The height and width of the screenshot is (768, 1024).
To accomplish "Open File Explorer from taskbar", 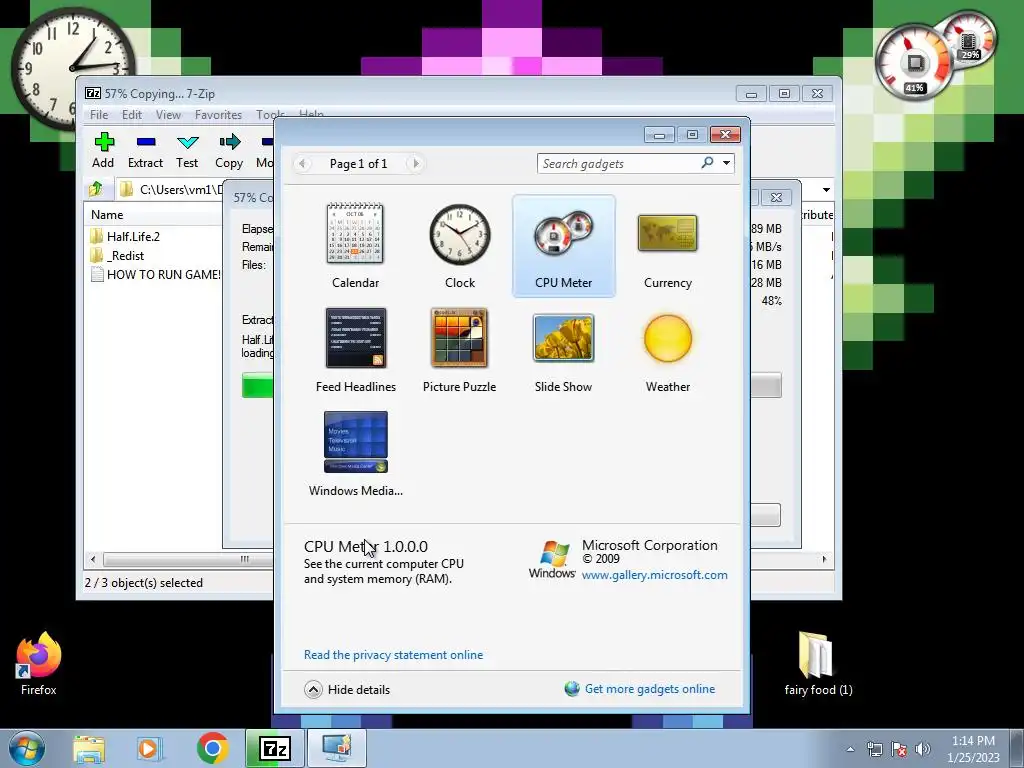I will (x=89, y=748).
